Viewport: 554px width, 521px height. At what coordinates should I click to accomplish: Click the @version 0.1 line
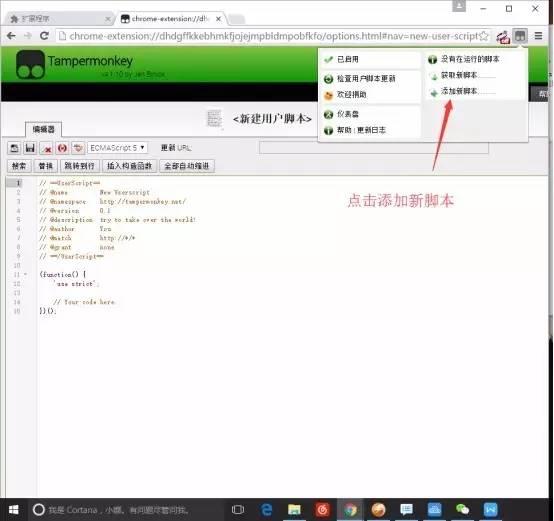[75, 211]
